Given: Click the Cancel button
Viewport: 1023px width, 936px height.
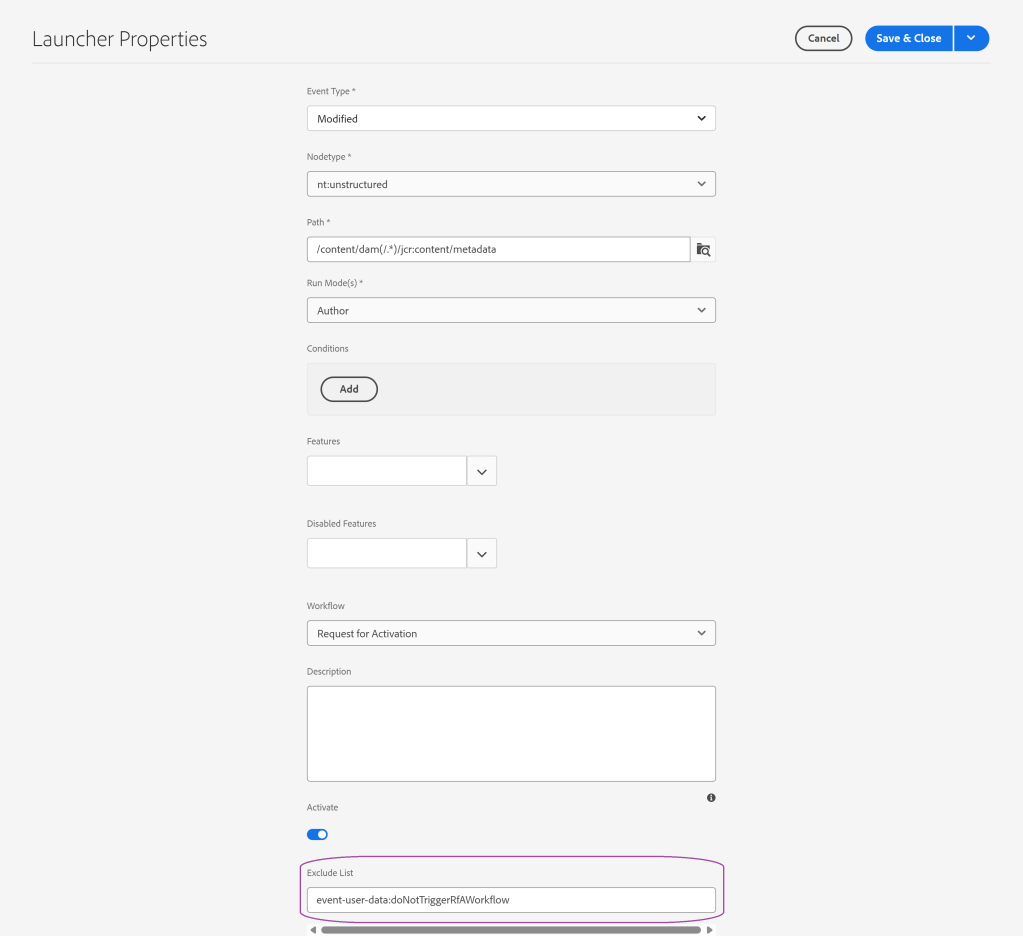Looking at the screenshot, I should (x=823, y=38).
